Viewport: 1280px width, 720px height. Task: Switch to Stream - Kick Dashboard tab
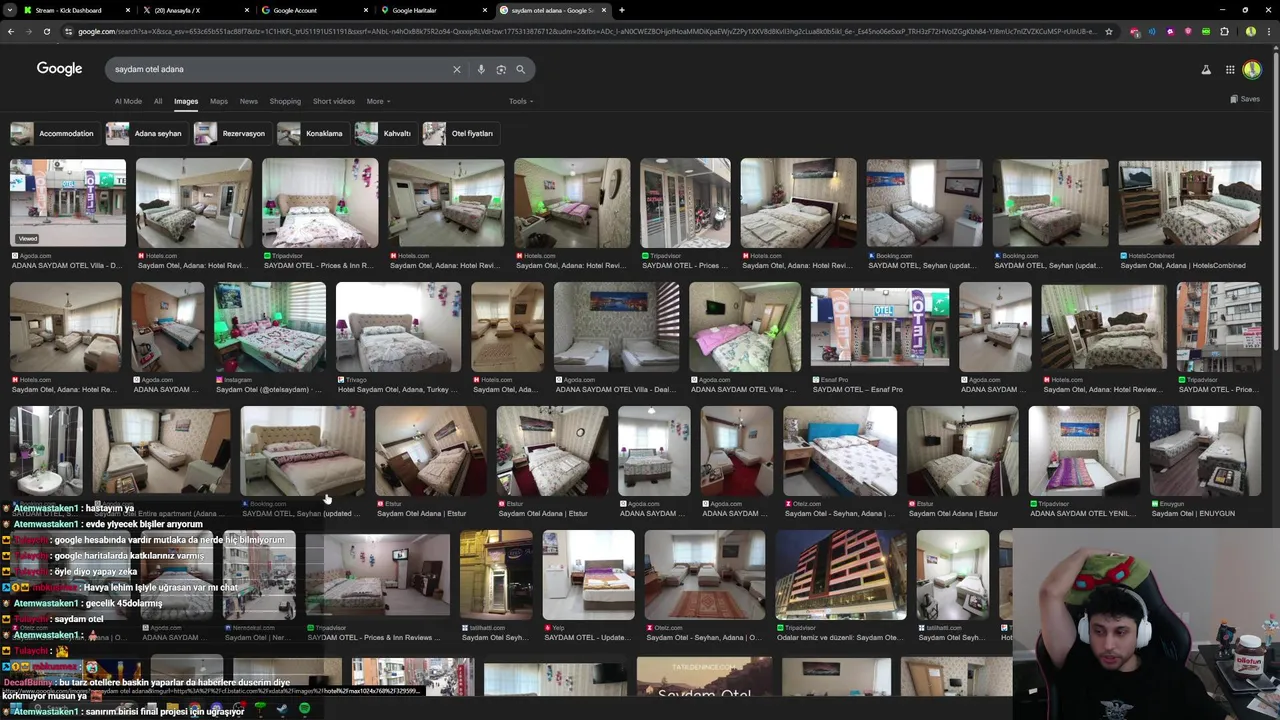[75, 10]
